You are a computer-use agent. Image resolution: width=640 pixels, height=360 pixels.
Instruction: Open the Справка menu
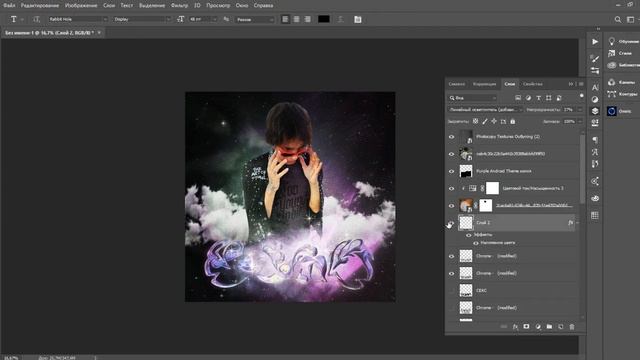[x=263, y=5]
